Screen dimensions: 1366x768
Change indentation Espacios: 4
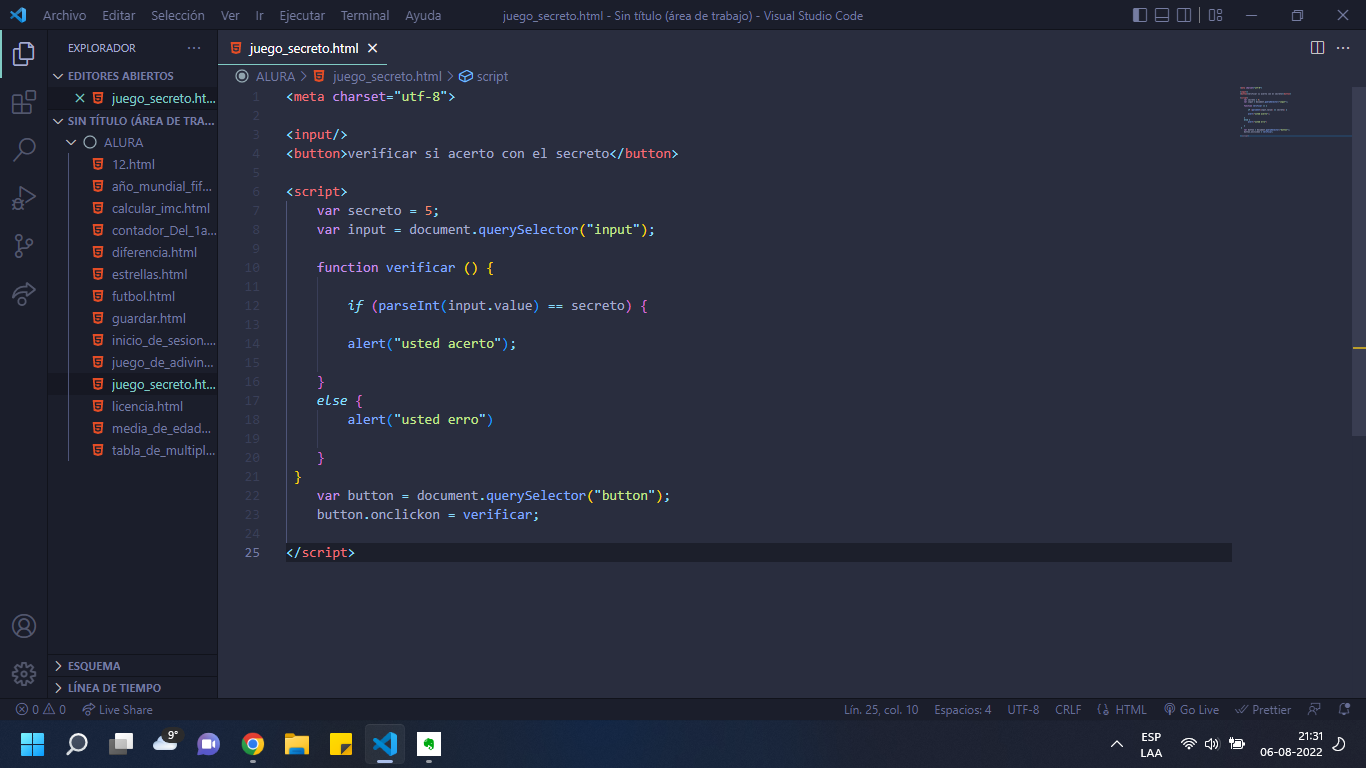point(963,710)
